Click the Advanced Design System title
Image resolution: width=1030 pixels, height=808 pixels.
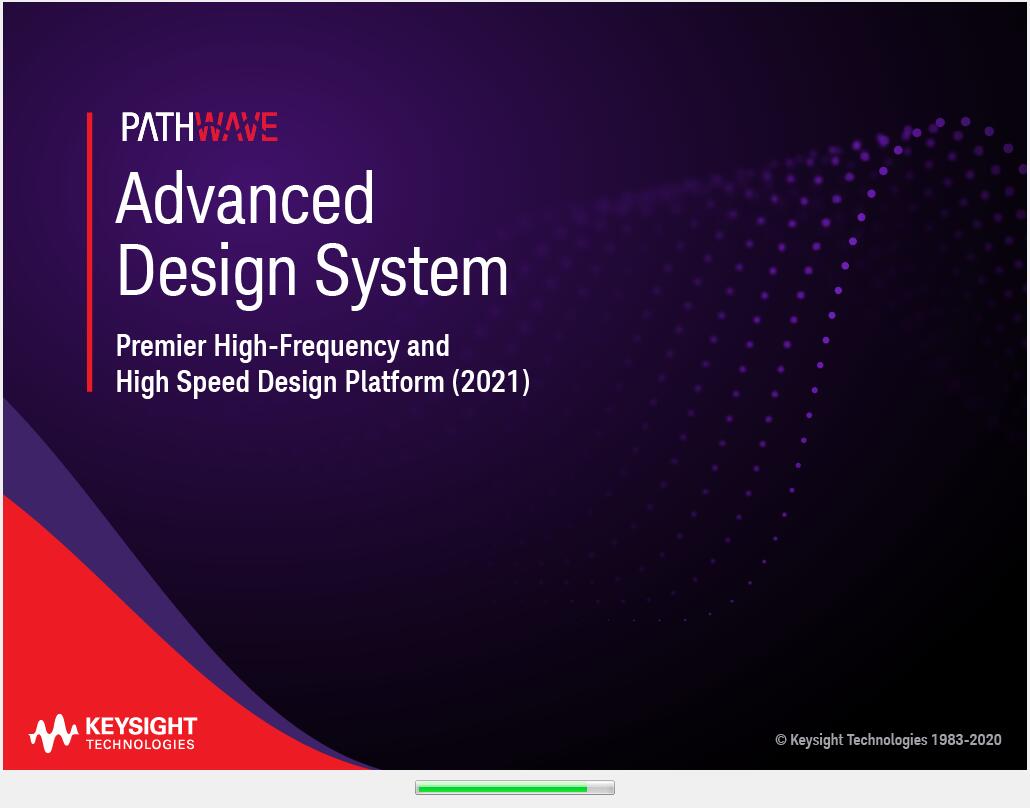click(310, 235)
